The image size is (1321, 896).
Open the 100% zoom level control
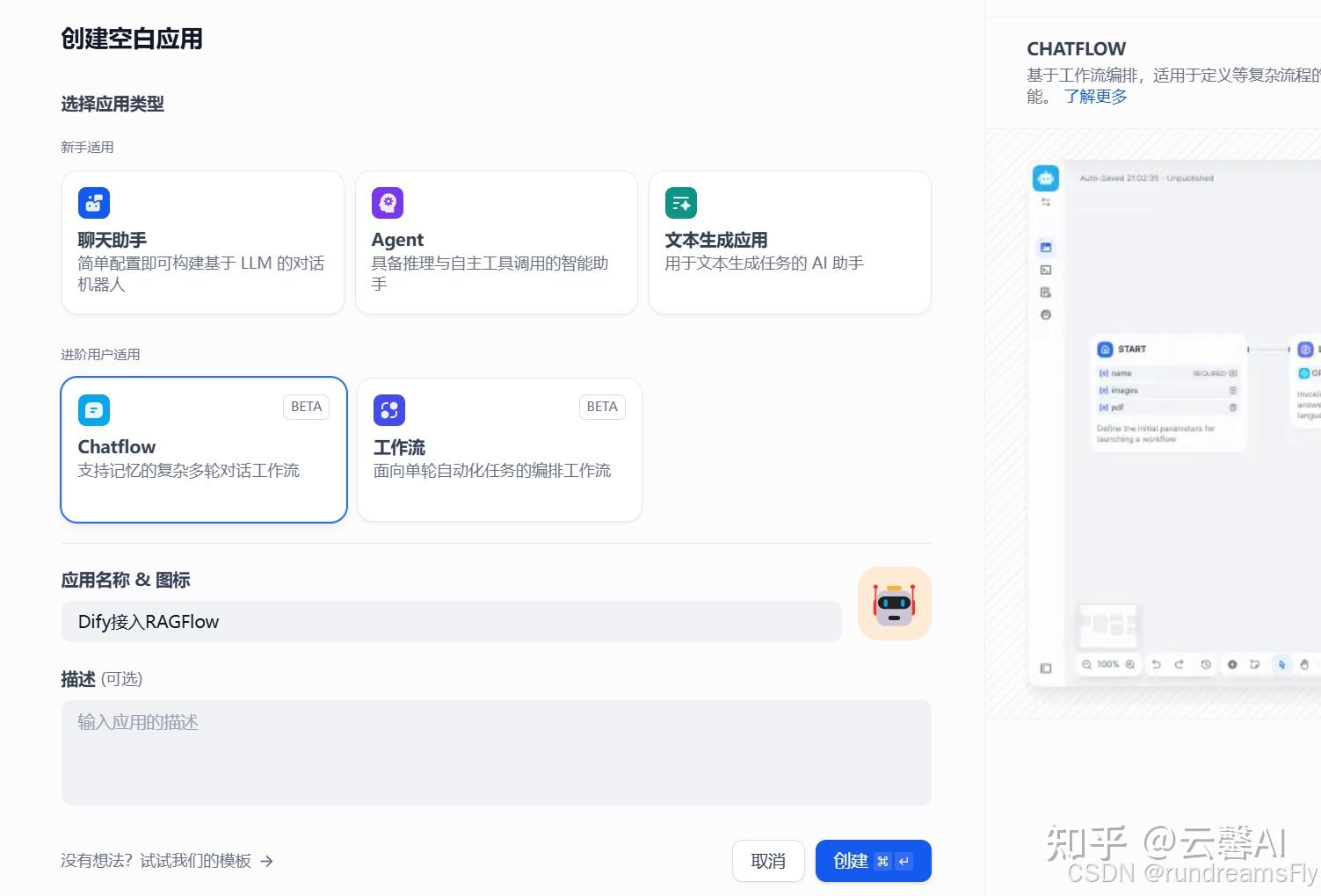(x=1109, y=665)
